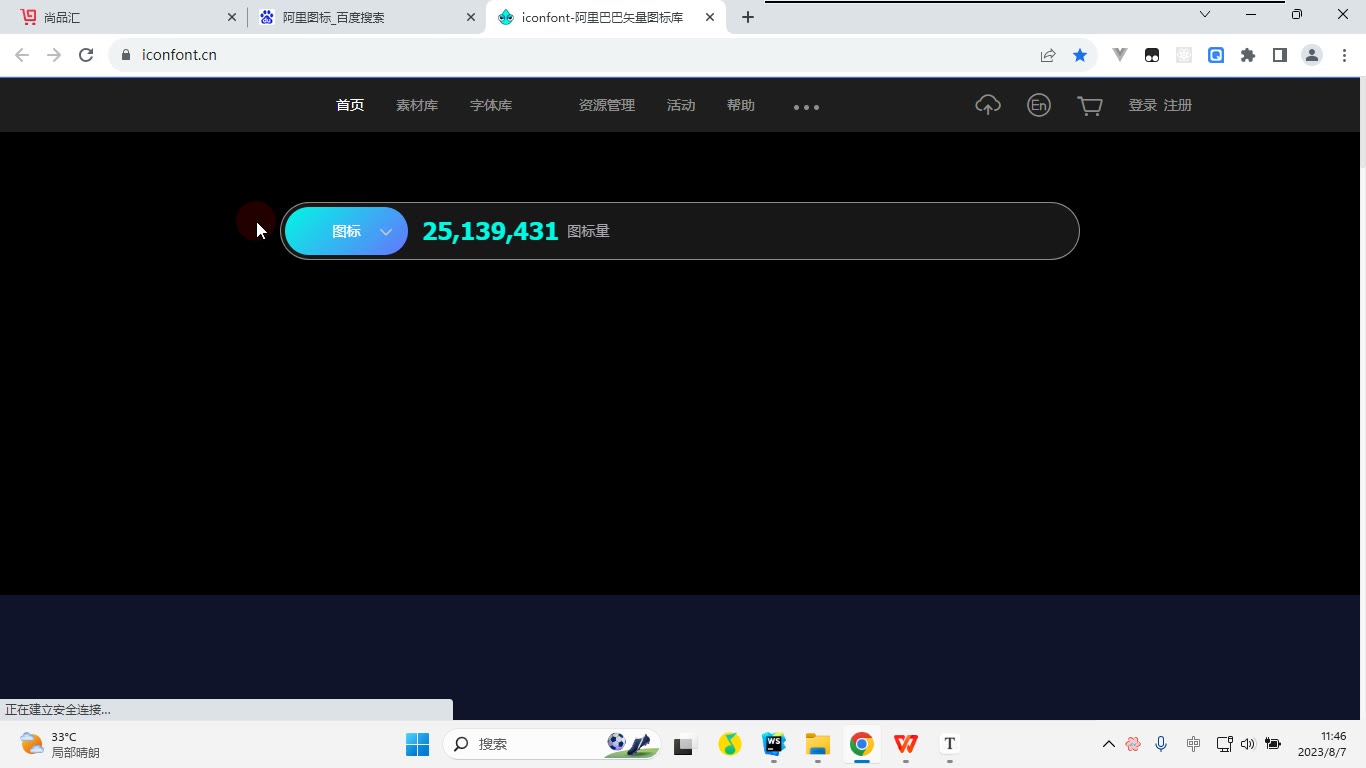Open WPS Office from the taskbar
This screenshot has height=768, width=1366.
point(906,744)
